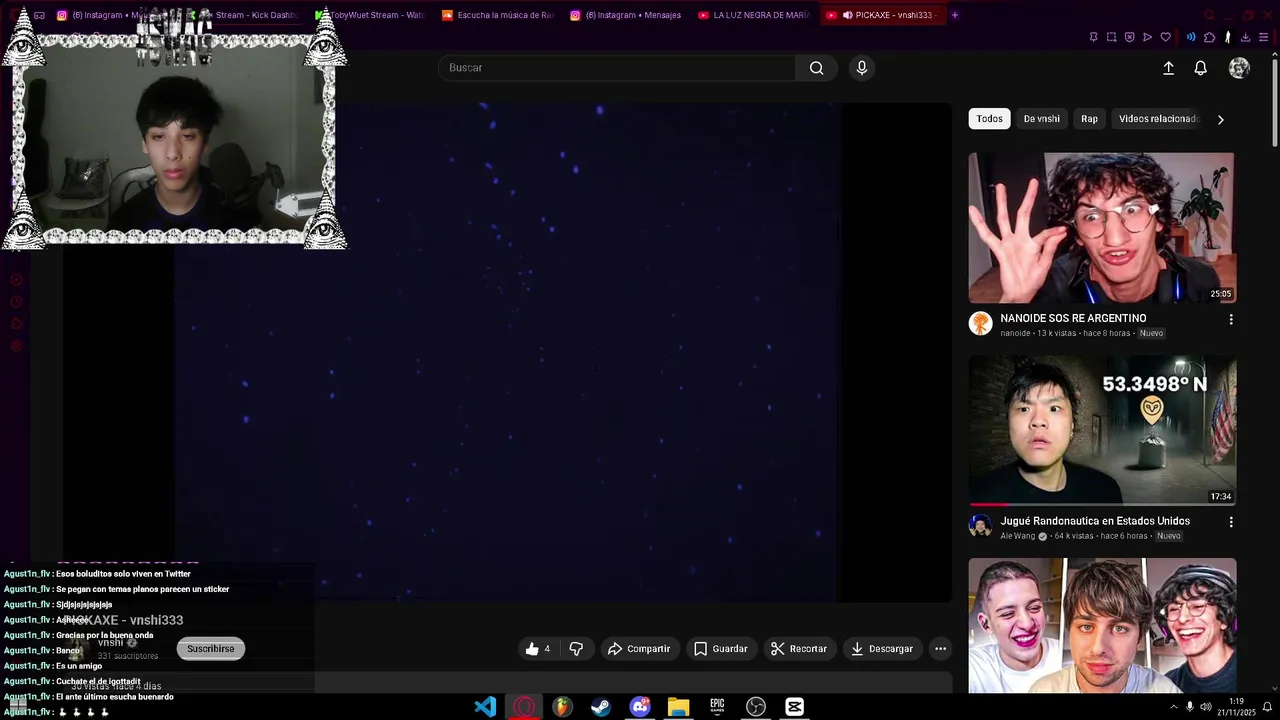The width and height of the screenshot is (1280, 720).
Task: Open Ale Wang channel avatar
Action: (x=980, y=525)
